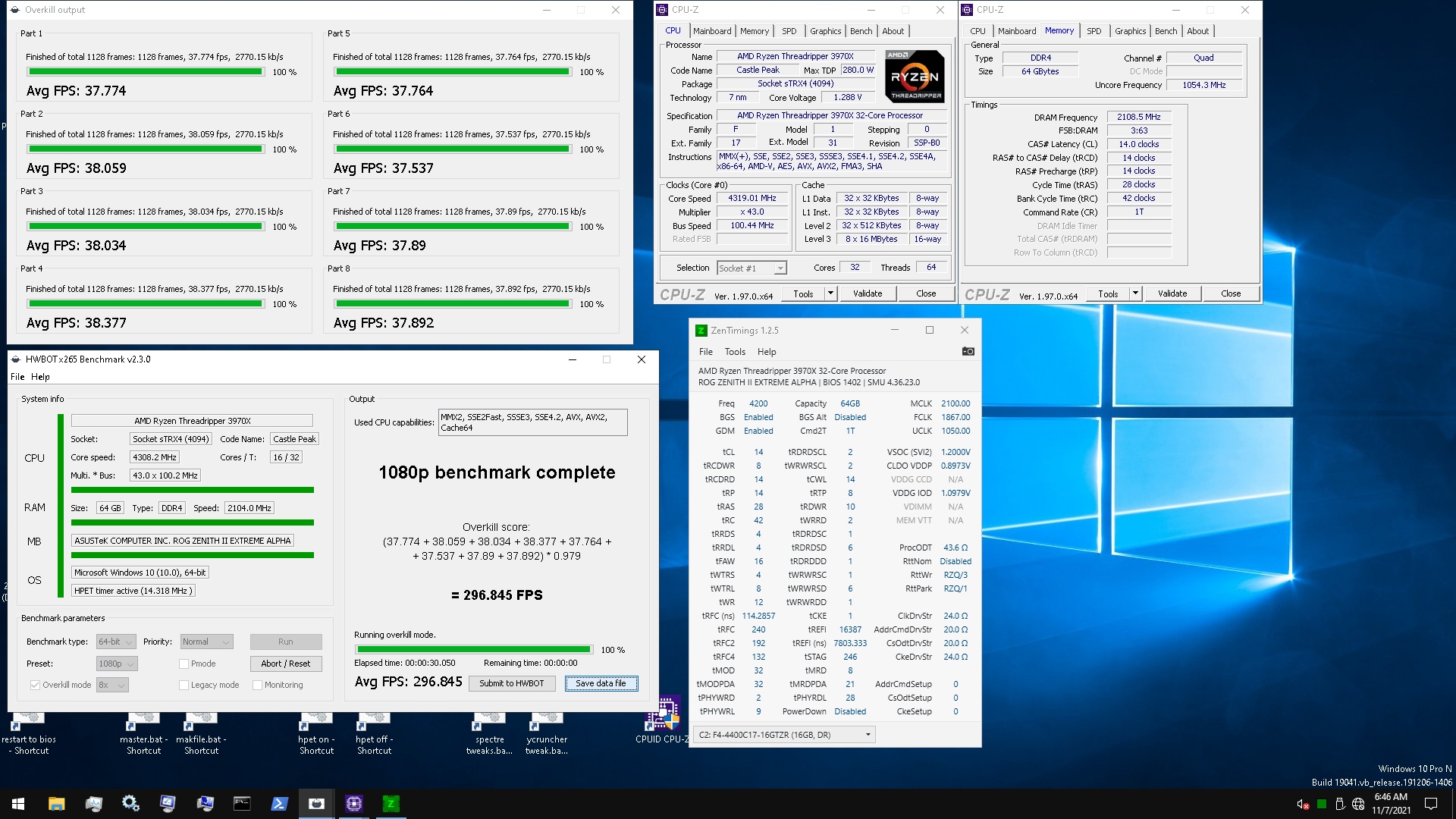Open the notification center icon
1456x819 pixels.
[1431, 804]
